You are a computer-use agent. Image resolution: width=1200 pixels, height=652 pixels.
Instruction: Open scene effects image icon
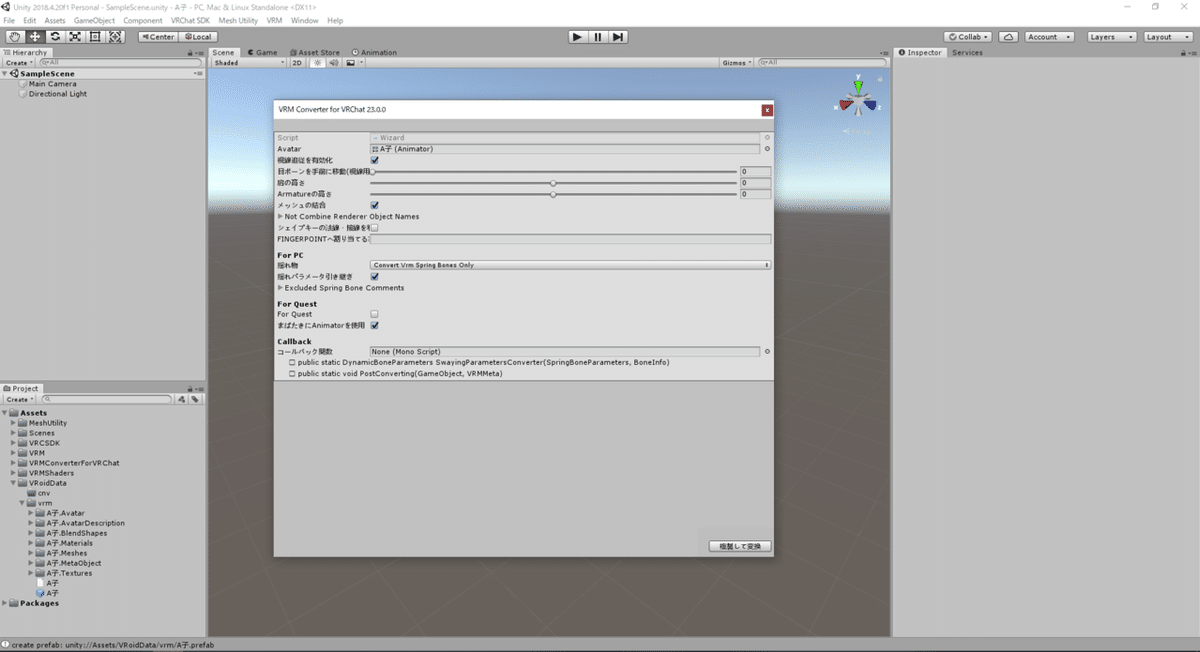(350, 62)
